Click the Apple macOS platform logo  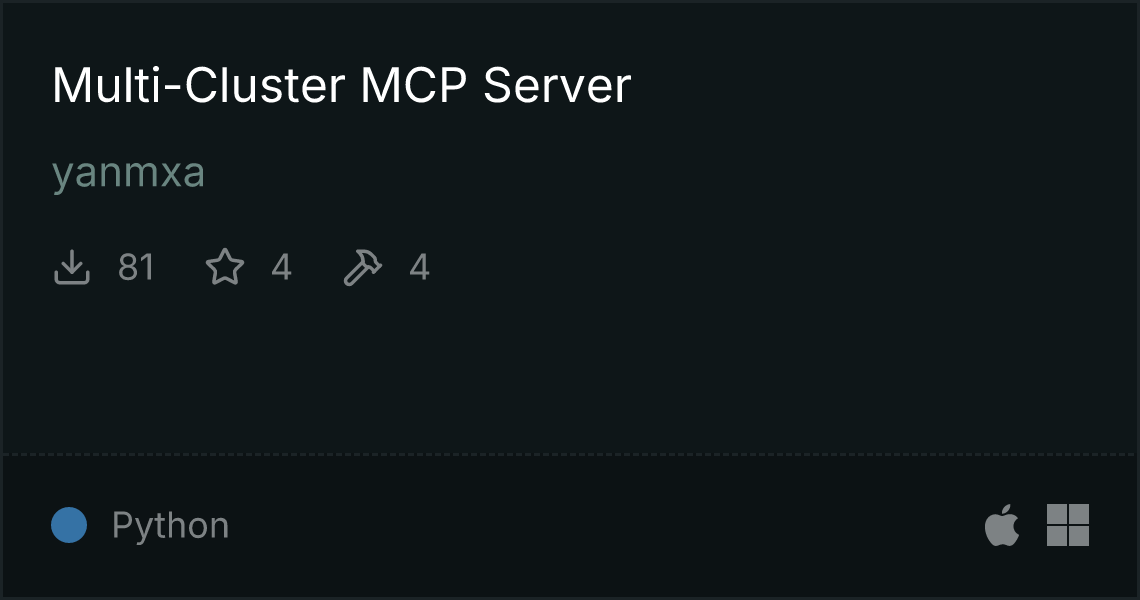(x=1002, y=524)
